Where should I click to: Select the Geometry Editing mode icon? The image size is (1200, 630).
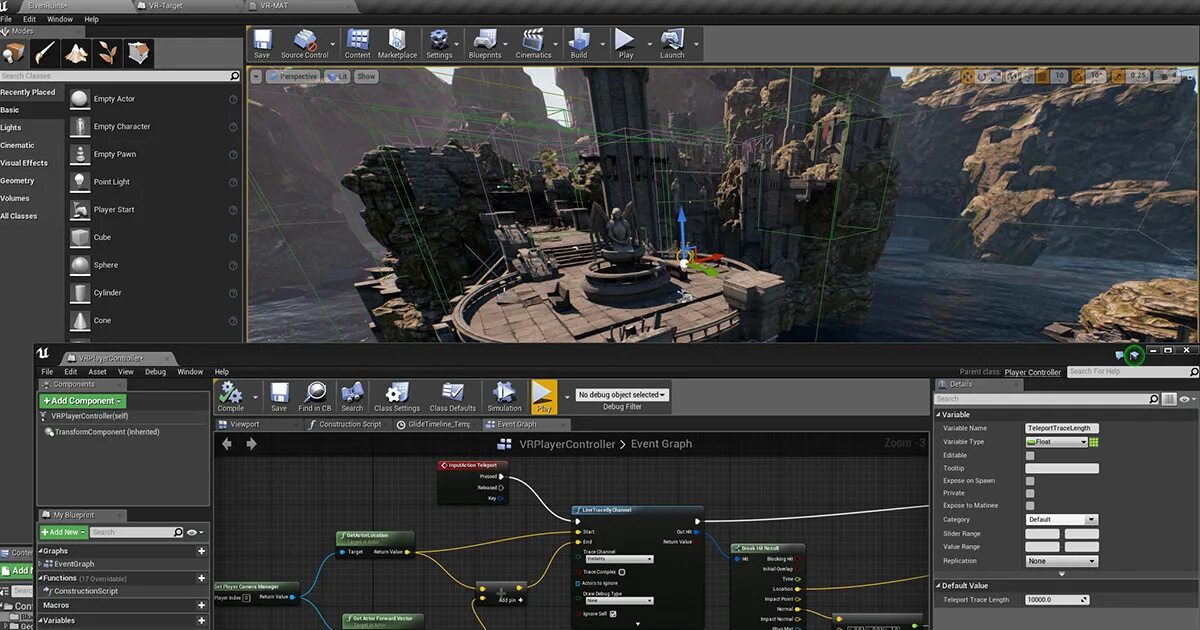139,52
